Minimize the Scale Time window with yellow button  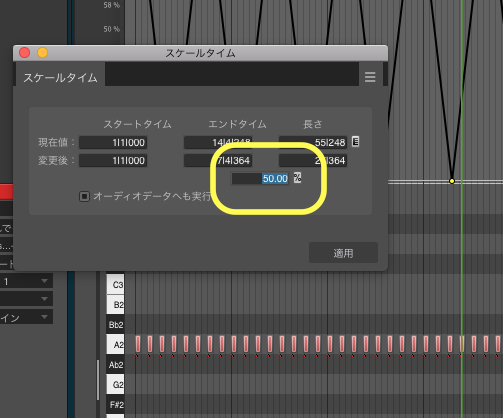click(x=42, y=53)
